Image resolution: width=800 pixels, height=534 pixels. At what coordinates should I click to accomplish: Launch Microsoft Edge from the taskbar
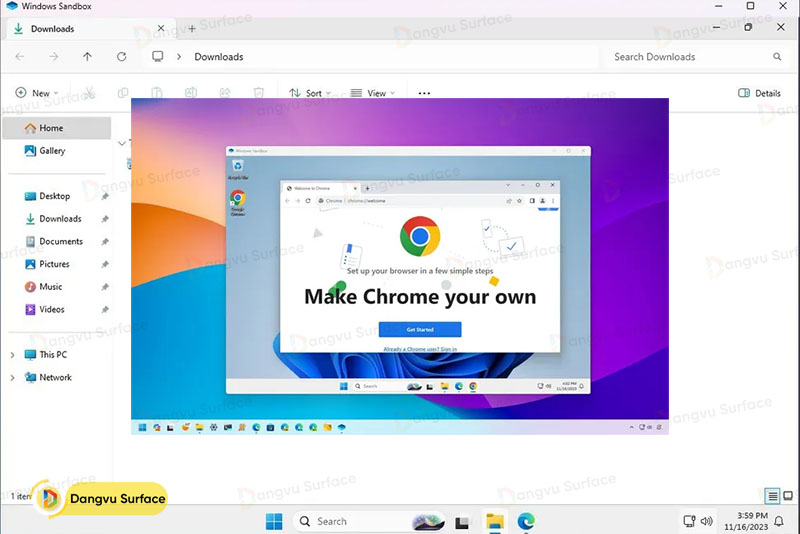click(526, 521)
